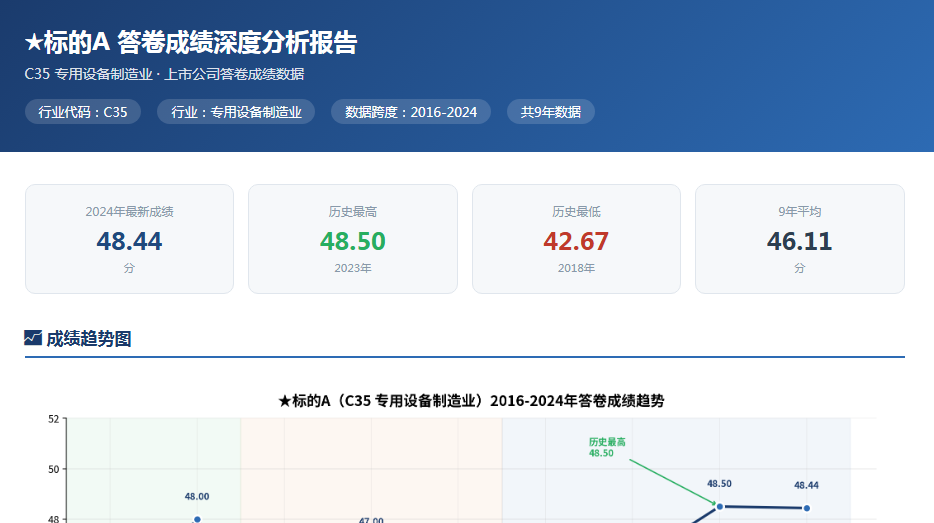This screenshot has height=523, width=934.
Task: Select the 历史最高 value 48.50
Action: (353, 241)
